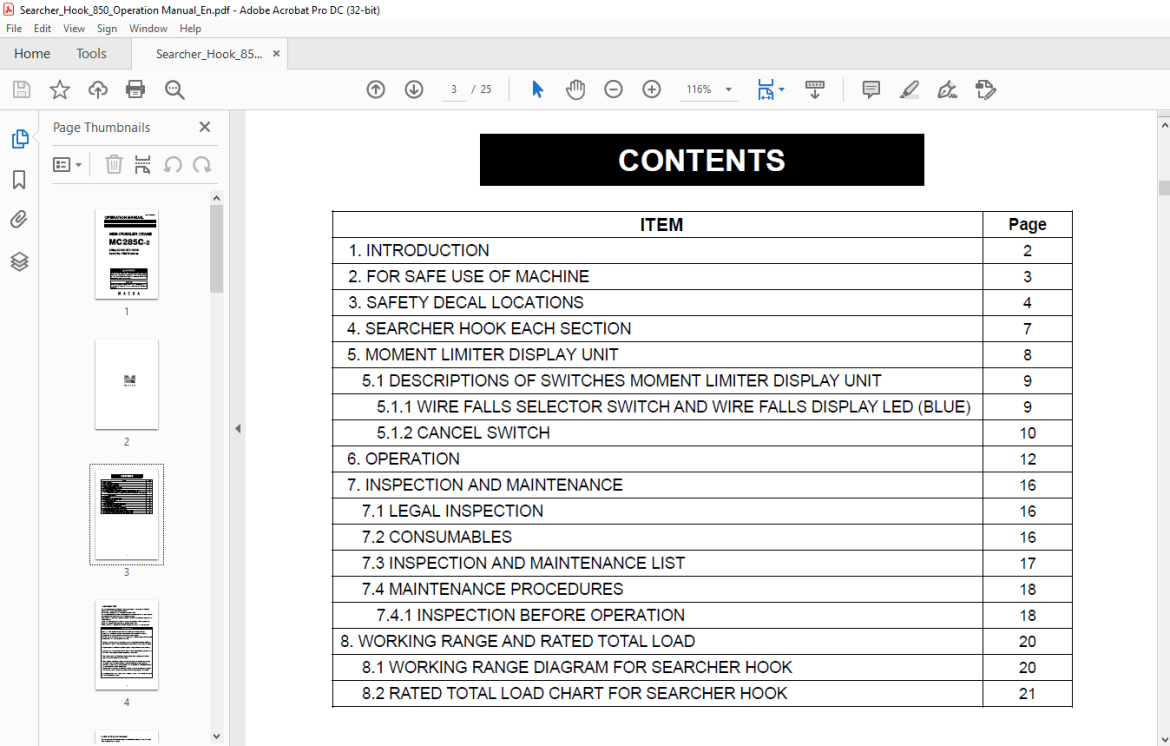The width and height of the screenshot is (1170, 746).
Task: Toggle the Page Thumbnails navigation panel
Action: [19, 139]
